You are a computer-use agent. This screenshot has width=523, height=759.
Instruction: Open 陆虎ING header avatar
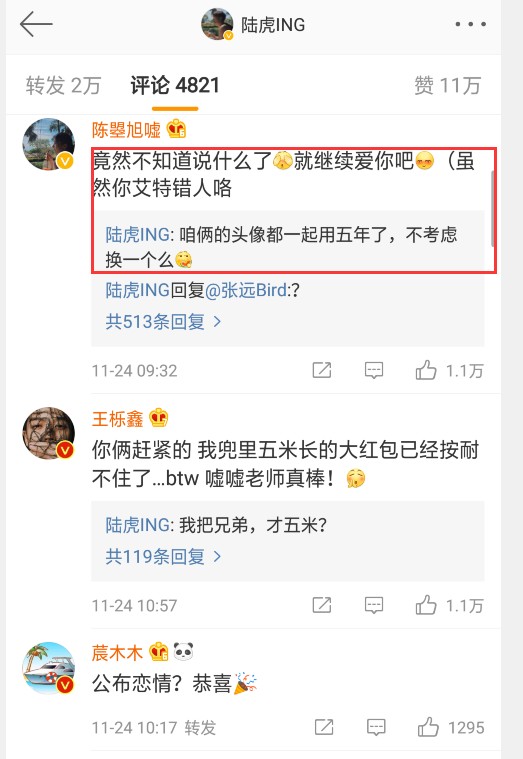pyautogui.click(x=216, y=24)
